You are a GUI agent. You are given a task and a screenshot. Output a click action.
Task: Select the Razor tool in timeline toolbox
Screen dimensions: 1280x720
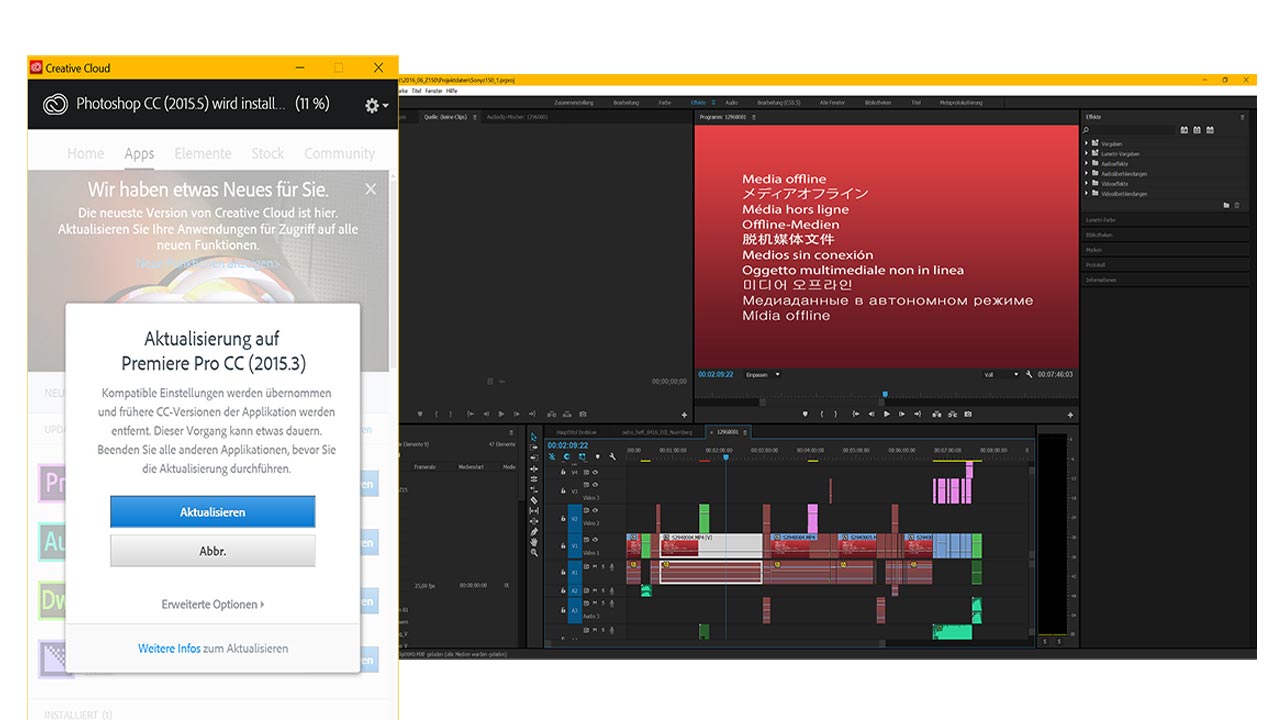coord(534,500)
